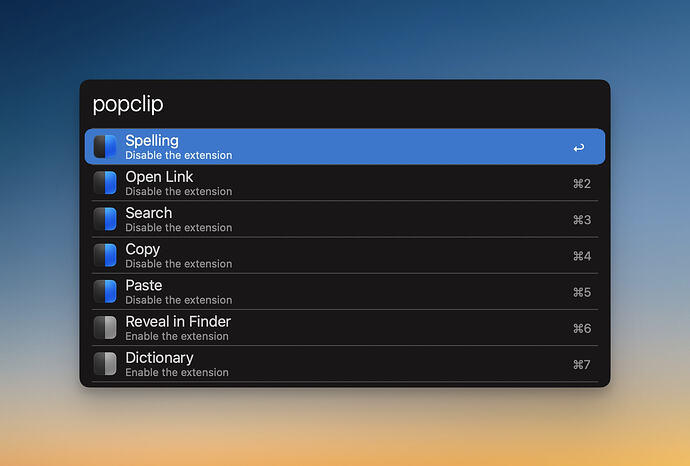The width and height of the screenshot is (690, 466).
Task: Select the "Open Link" result title
Action: [x=159, y=177]
